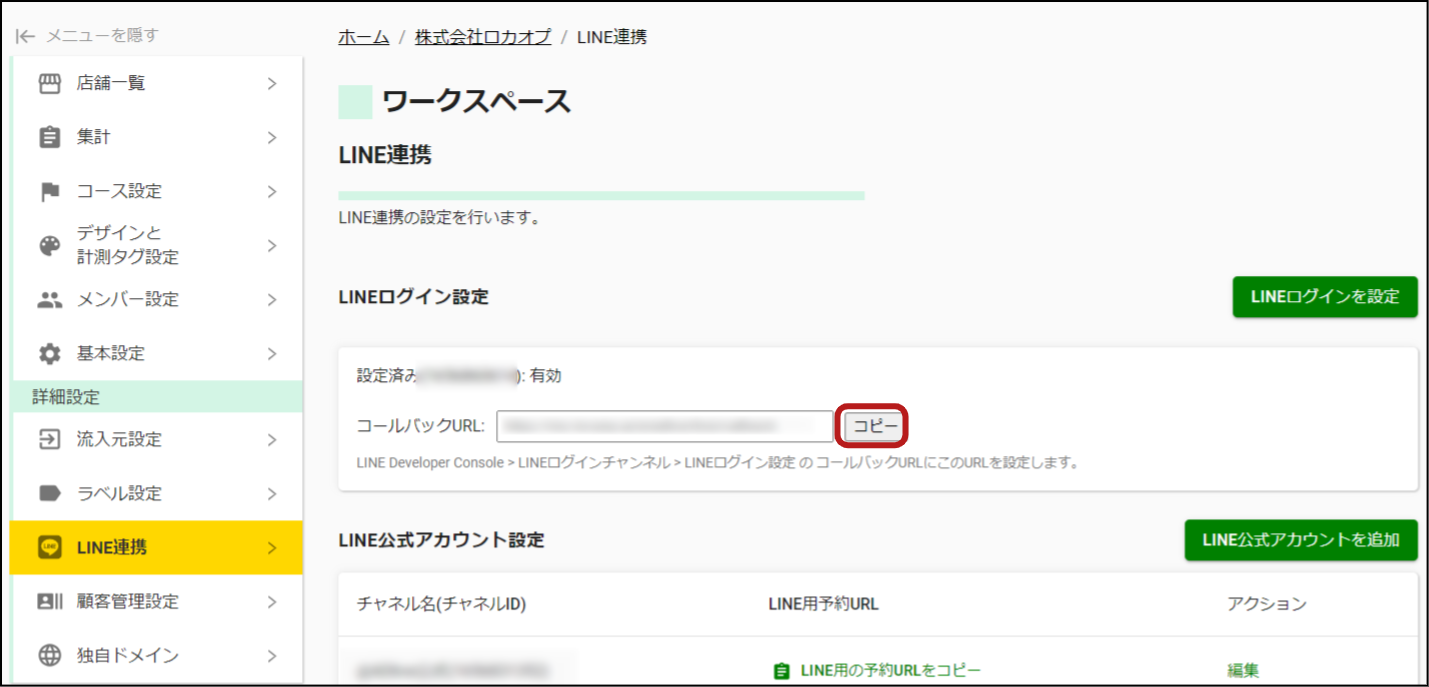
Task: Open ラベル設定 menu item
Action: tap(156, 493)
